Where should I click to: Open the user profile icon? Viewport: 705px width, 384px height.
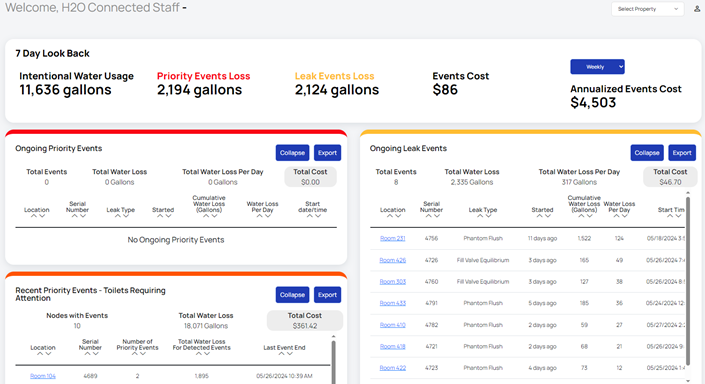(697, 9)
